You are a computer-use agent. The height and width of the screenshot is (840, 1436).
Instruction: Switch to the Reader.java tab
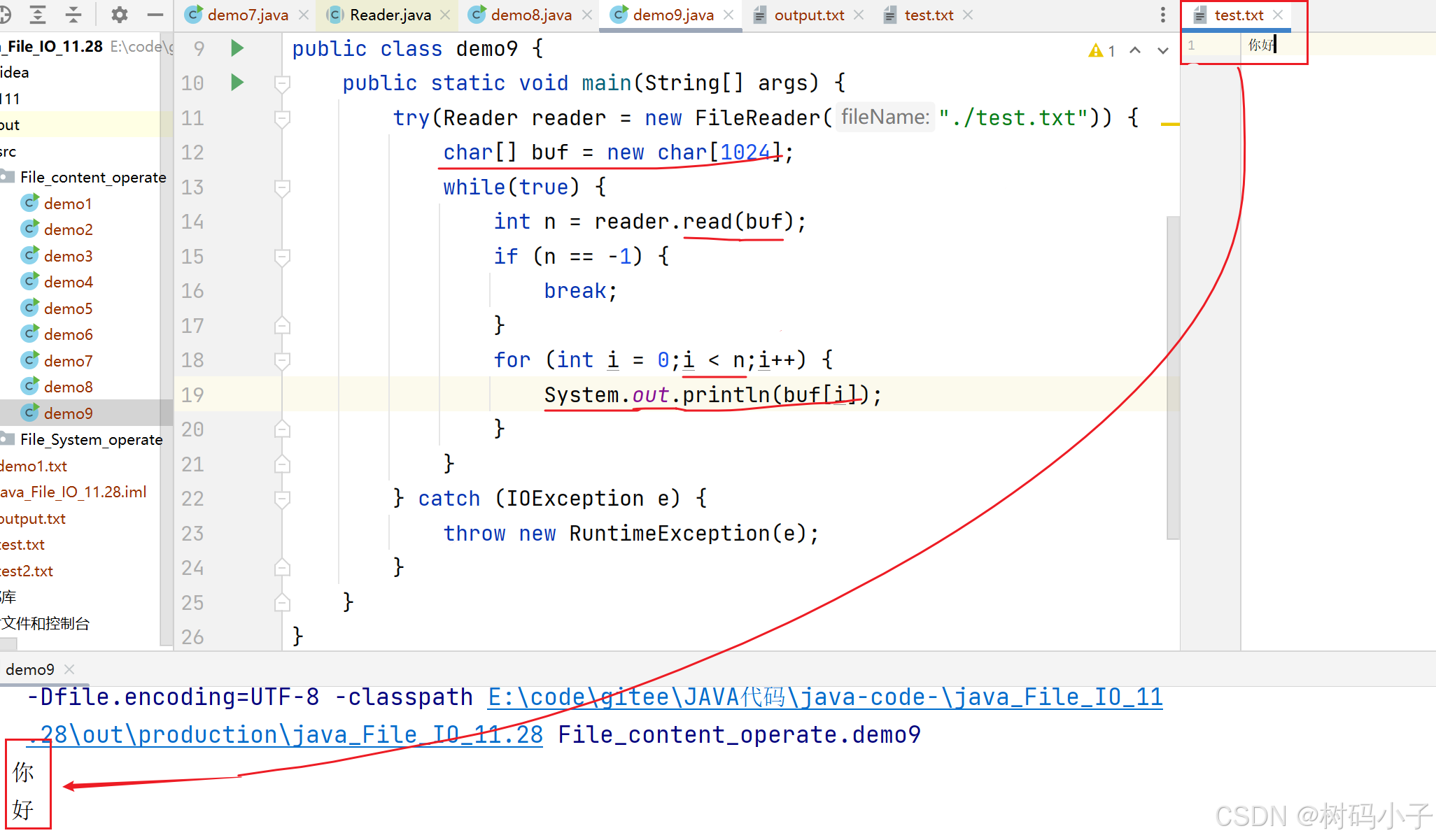[x=390, y=15]
